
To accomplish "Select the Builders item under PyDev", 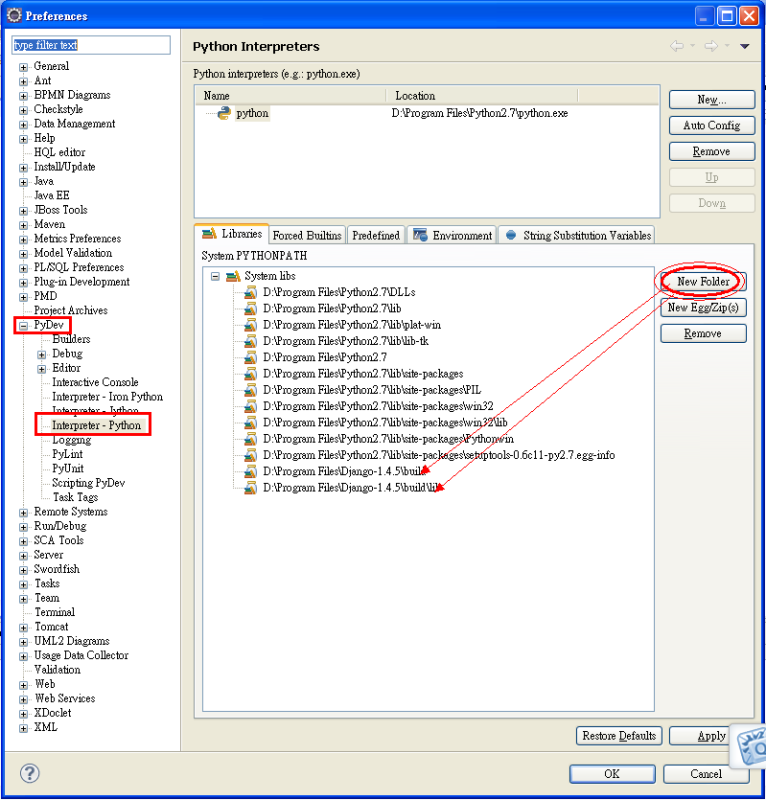I will coord(71,339).
